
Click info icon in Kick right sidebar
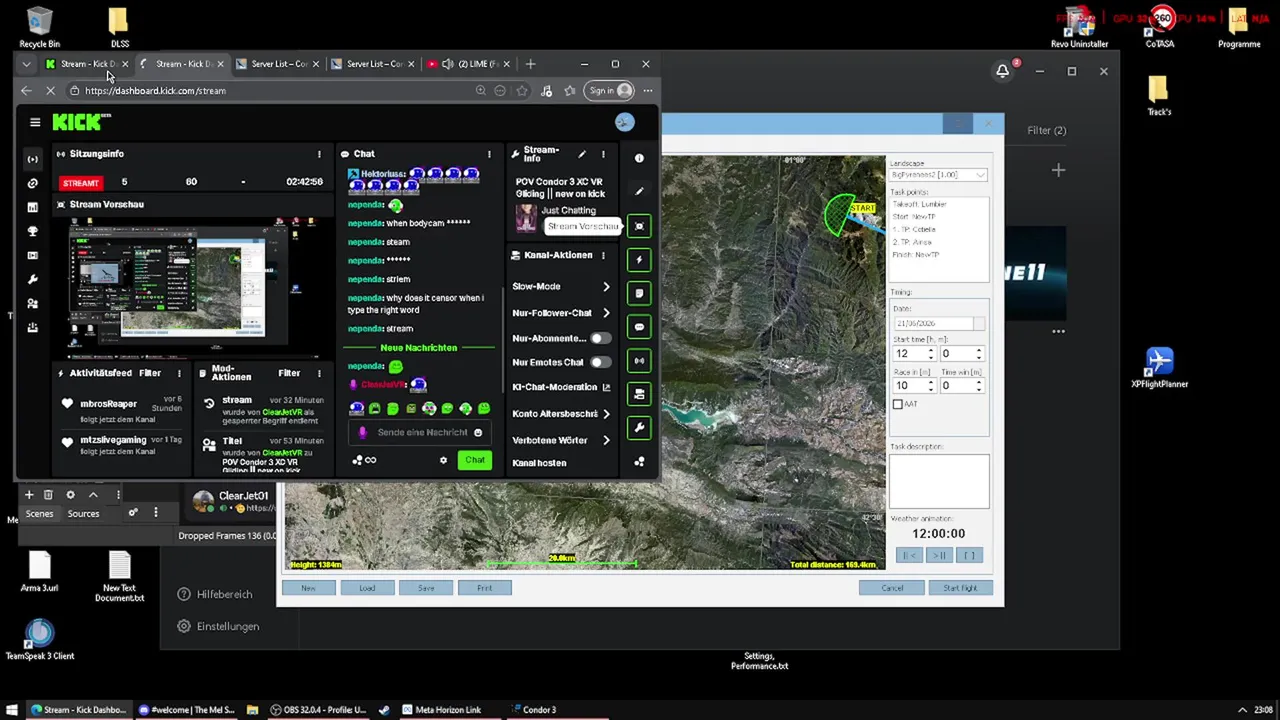(639, 158)
